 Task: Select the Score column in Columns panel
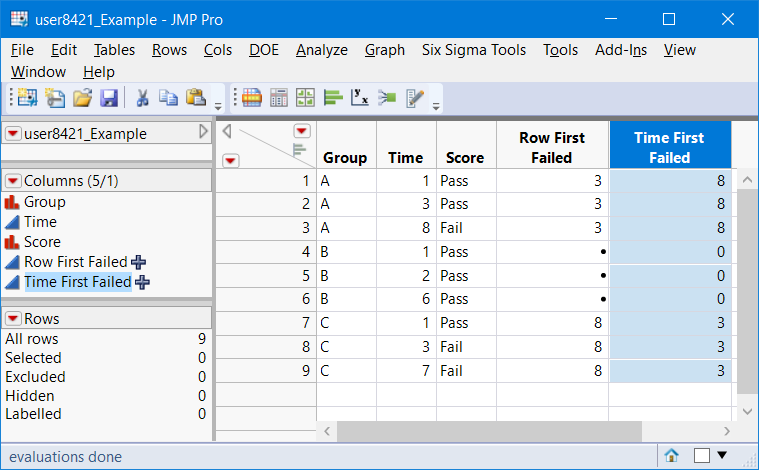(42, 242)
